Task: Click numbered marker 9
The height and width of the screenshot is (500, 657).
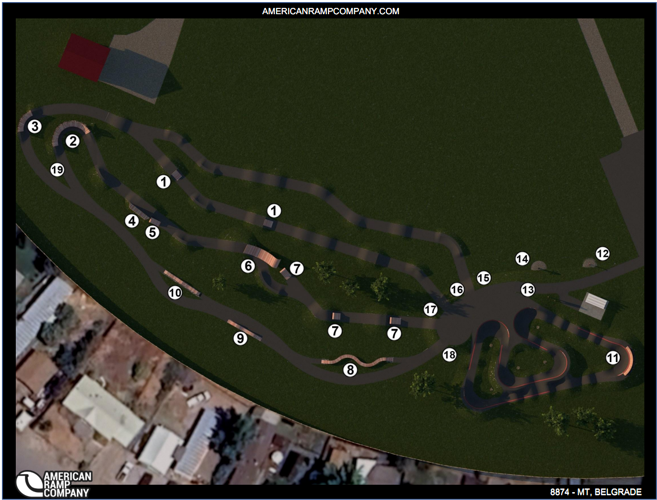Action: (240, 339)
